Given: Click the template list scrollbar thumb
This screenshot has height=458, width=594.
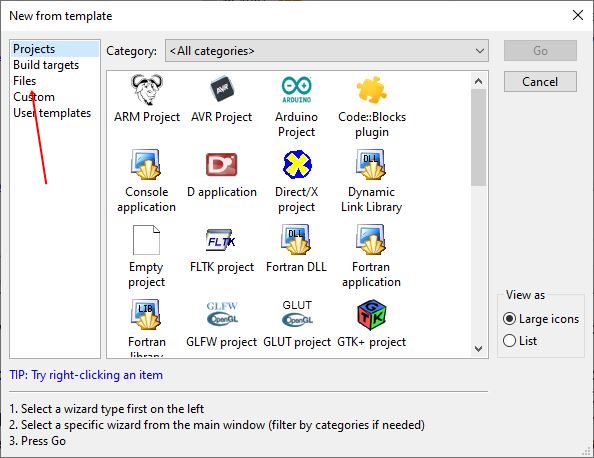Looking at the screenshot, I should pos(478,138).
